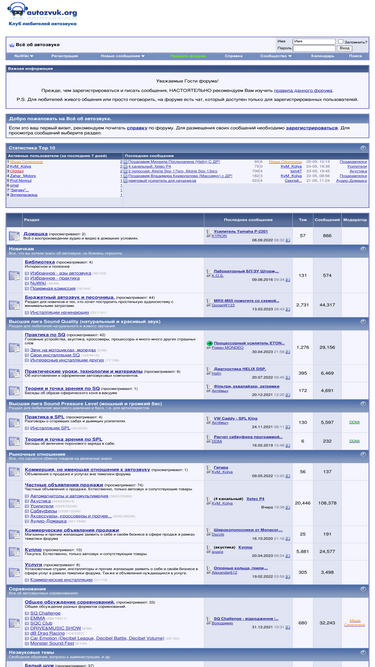Open Справка in the navbar
Screen dimensions: 375x667
(233, 56)
